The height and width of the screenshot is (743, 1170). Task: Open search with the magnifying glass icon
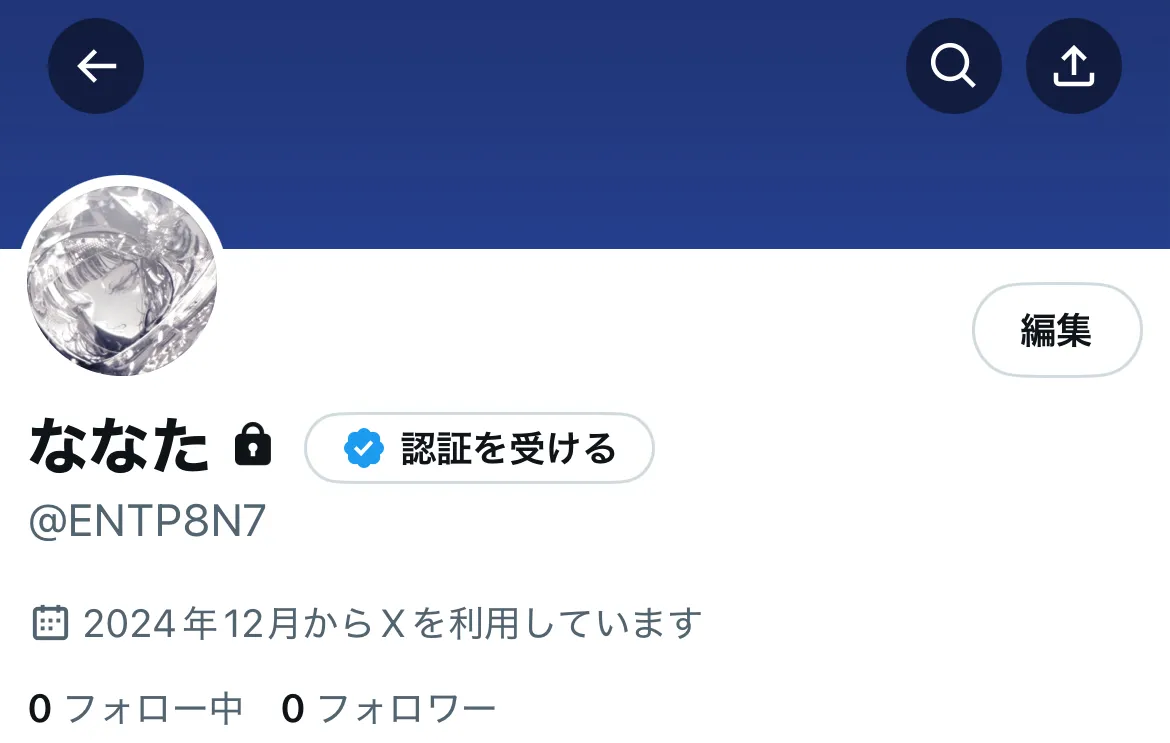point(954,66)
